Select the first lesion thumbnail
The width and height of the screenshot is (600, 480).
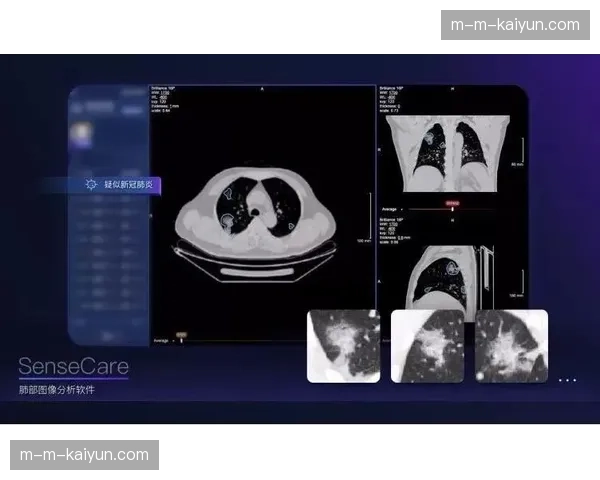pyautogui.click(x=343, y=346)
